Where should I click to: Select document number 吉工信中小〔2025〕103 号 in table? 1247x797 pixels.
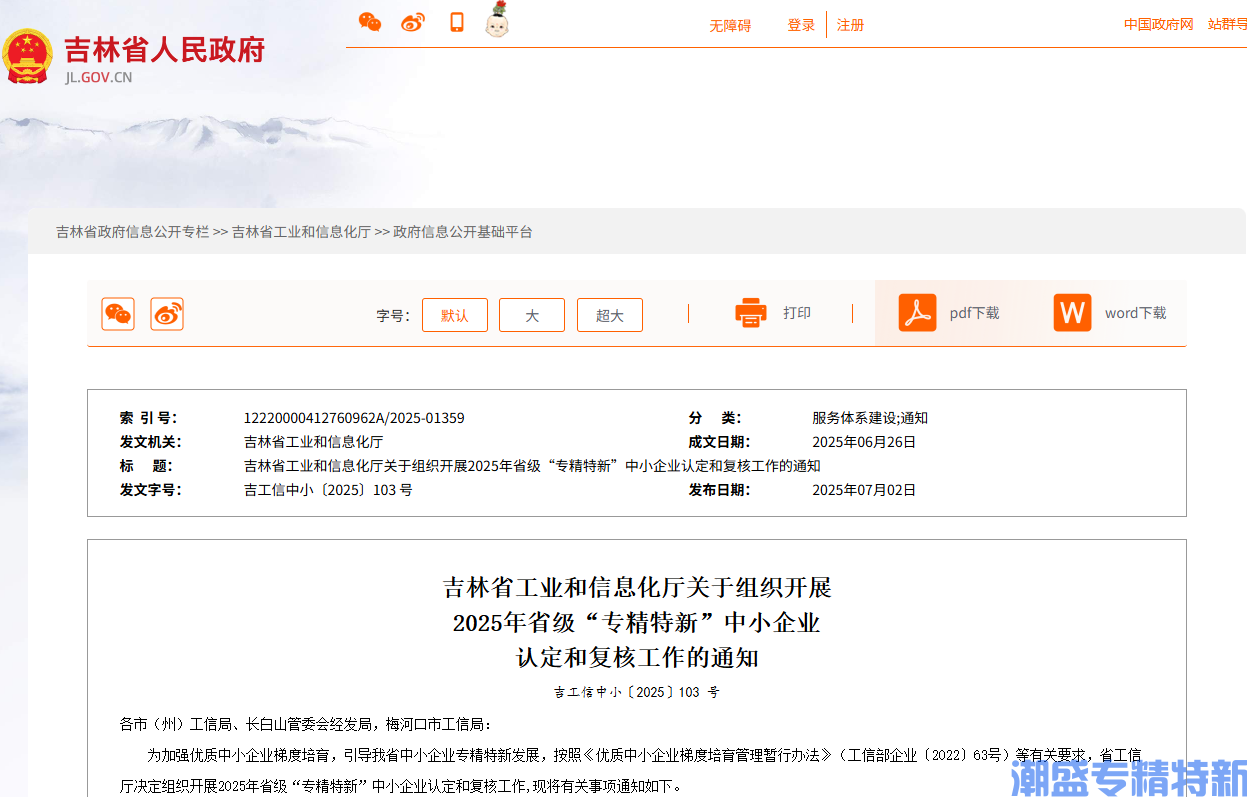tap(328, 490)
